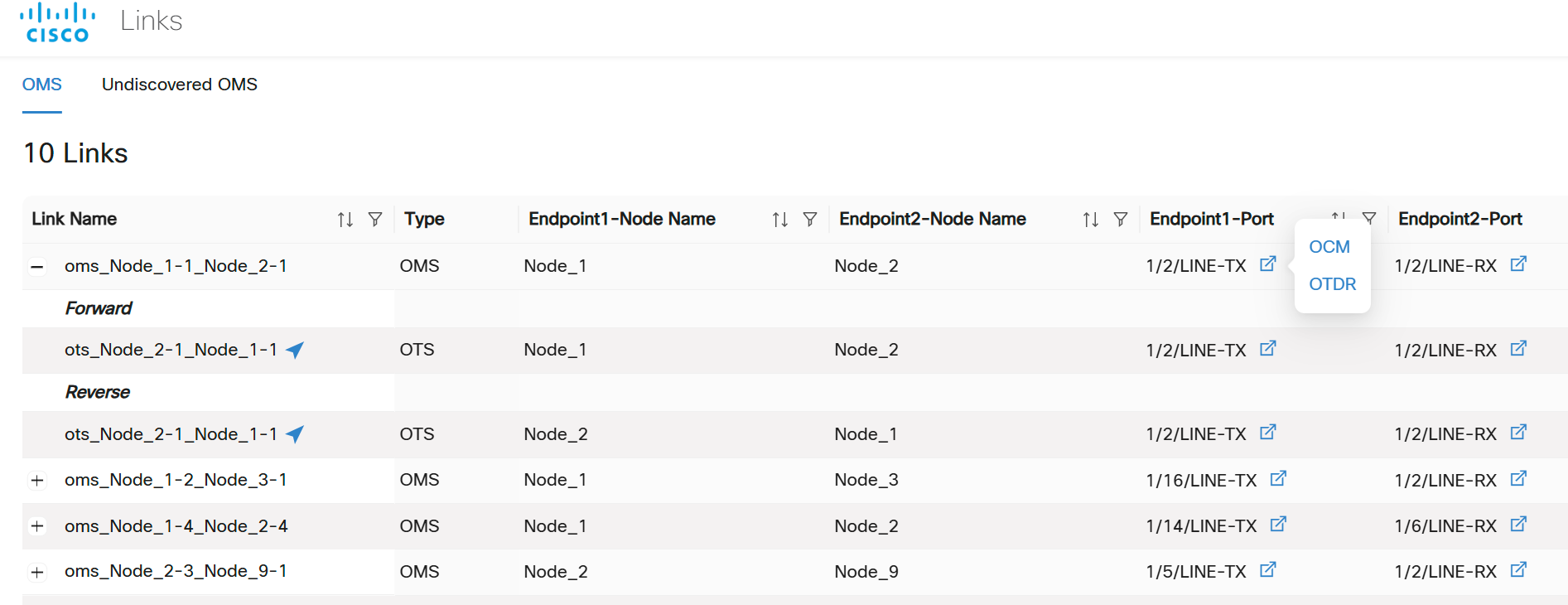Open the 1/14/LINE-TX port launch icon
The height and width of the screenshot is (605, 1568).
click(x=1278, y=524)
